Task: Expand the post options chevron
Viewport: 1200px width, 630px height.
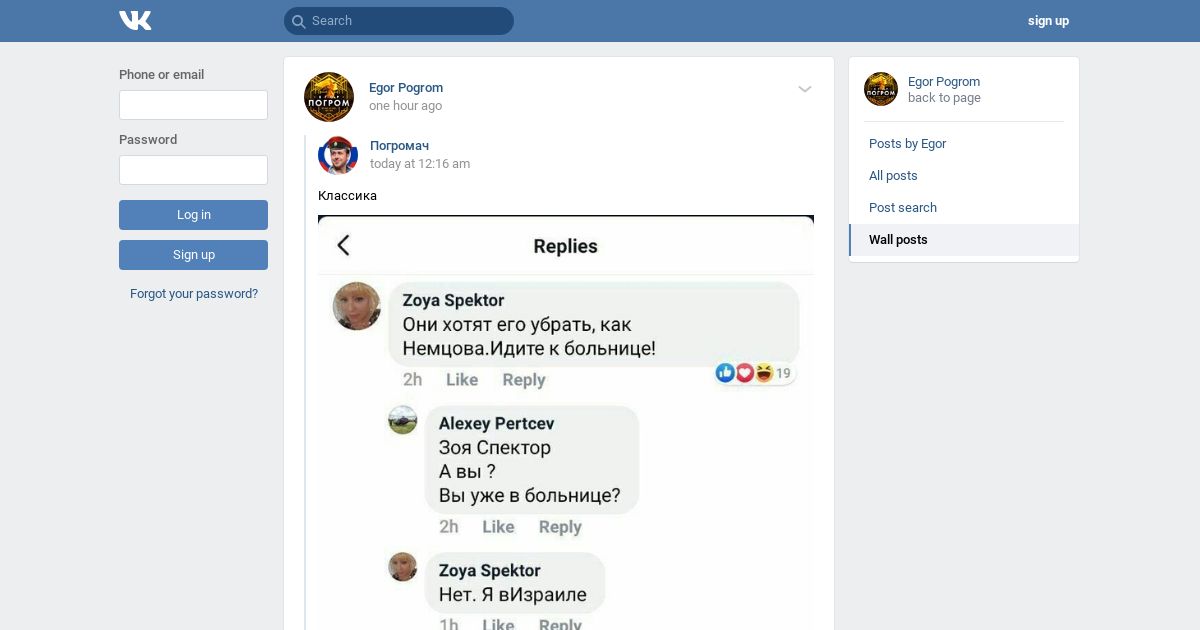Action: [x=805, y=89]
